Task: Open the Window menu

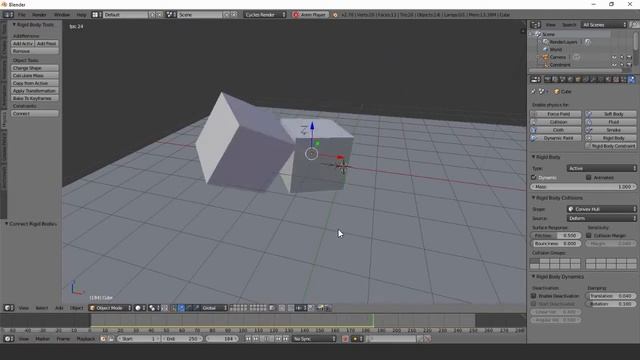Action: pos(62,15)
